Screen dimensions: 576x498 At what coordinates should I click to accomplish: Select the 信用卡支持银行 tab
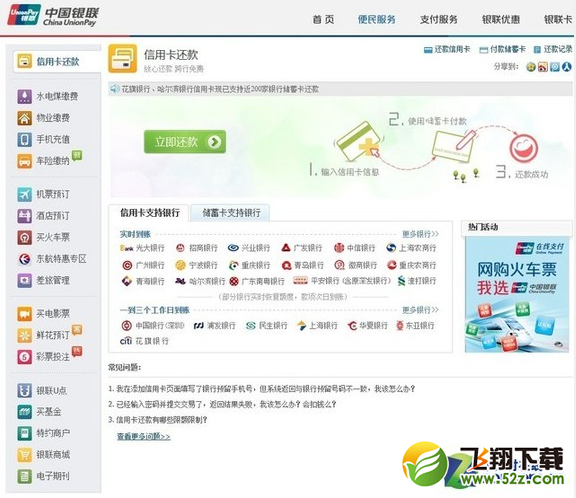pos(150,213)
